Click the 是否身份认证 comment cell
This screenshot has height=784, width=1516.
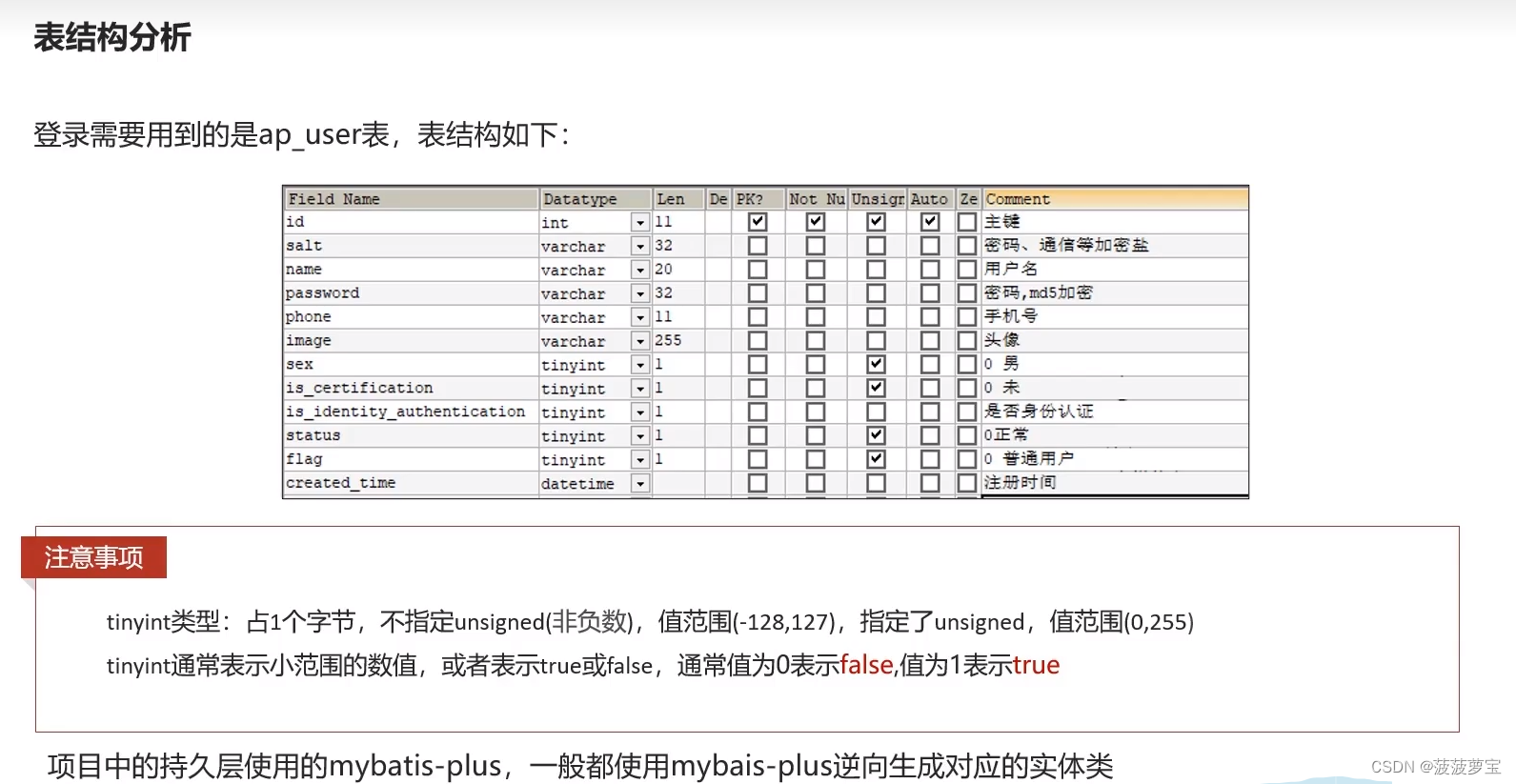(x=1115, y=412)
